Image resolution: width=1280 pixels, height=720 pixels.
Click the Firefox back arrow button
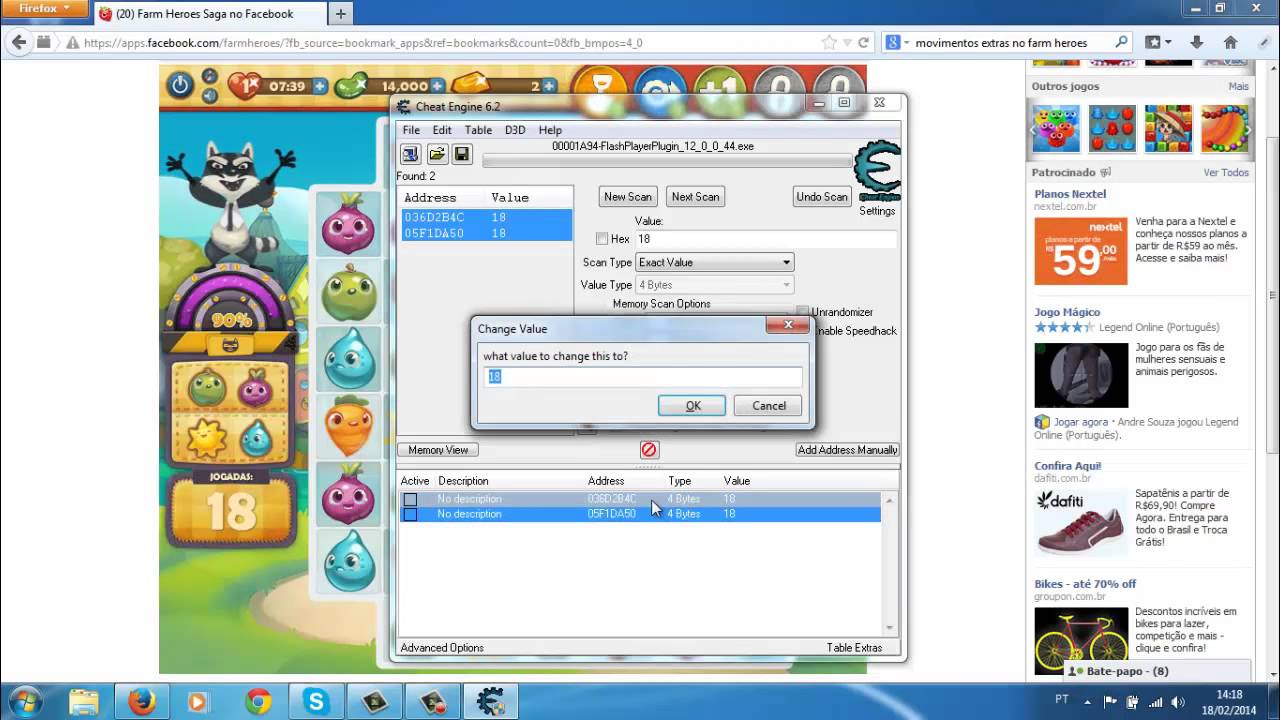[18, 42]
